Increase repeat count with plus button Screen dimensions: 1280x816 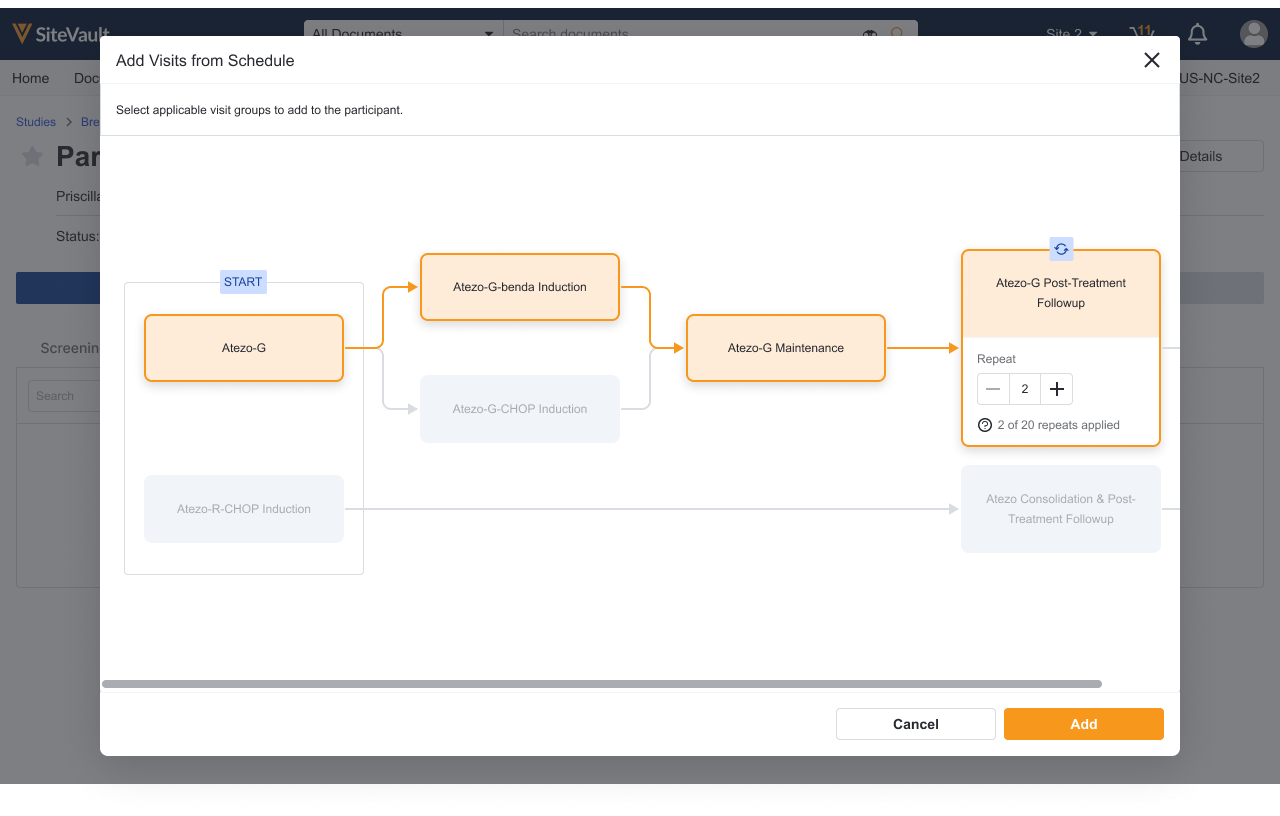pyautogui.click(x=1056, y=389)
